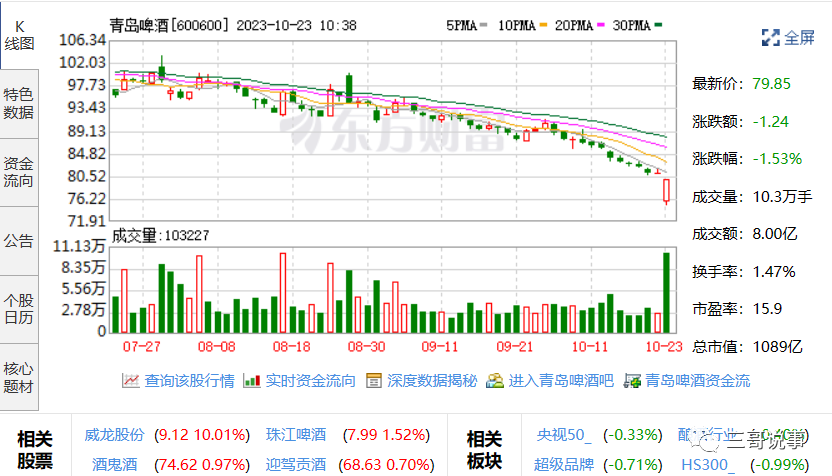
Task: Open related stock 威龙股份
Action: pyautogui.click(x=114, y=435)
